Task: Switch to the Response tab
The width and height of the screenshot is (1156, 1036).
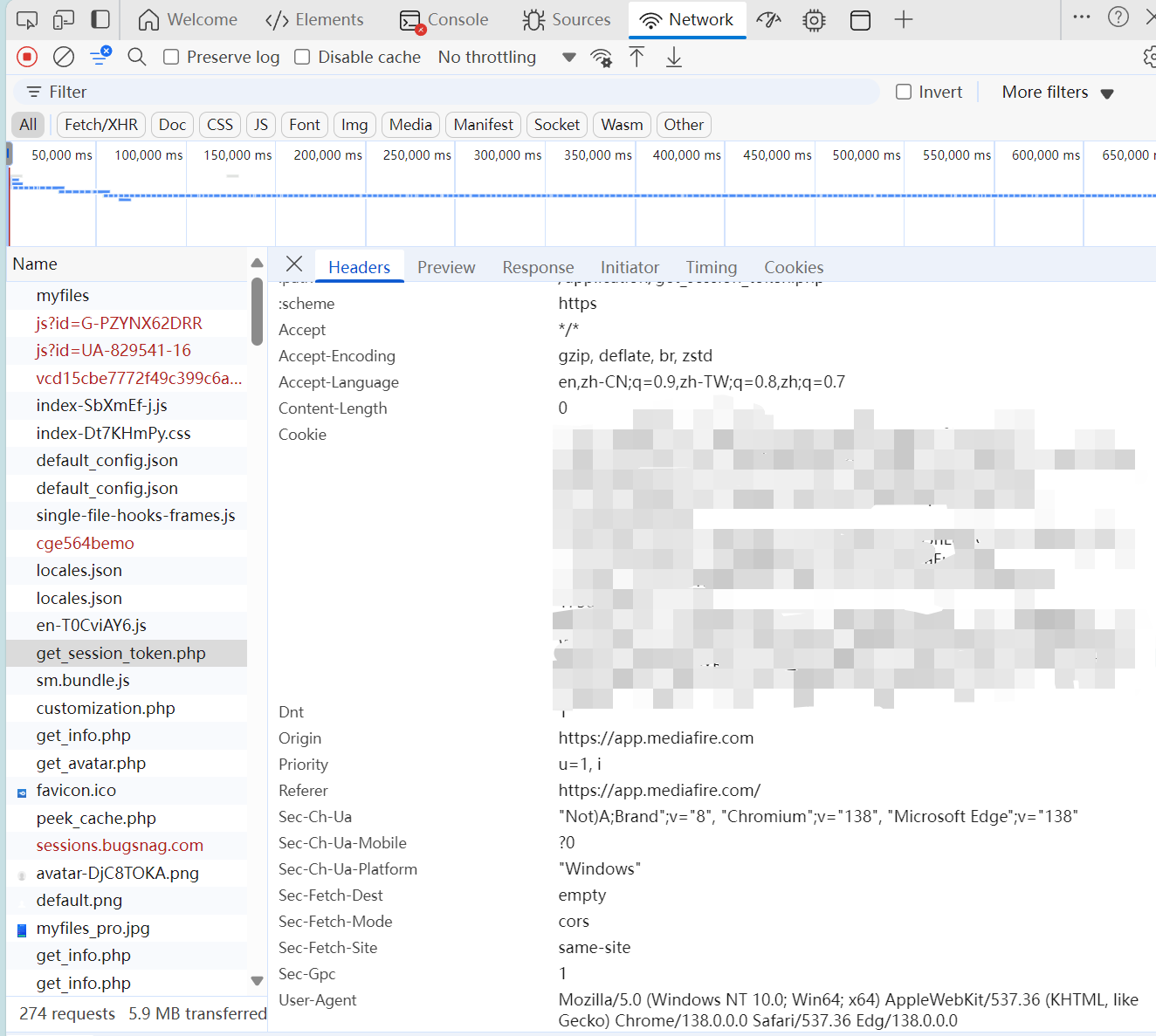Action: click(x=538, y=267)
